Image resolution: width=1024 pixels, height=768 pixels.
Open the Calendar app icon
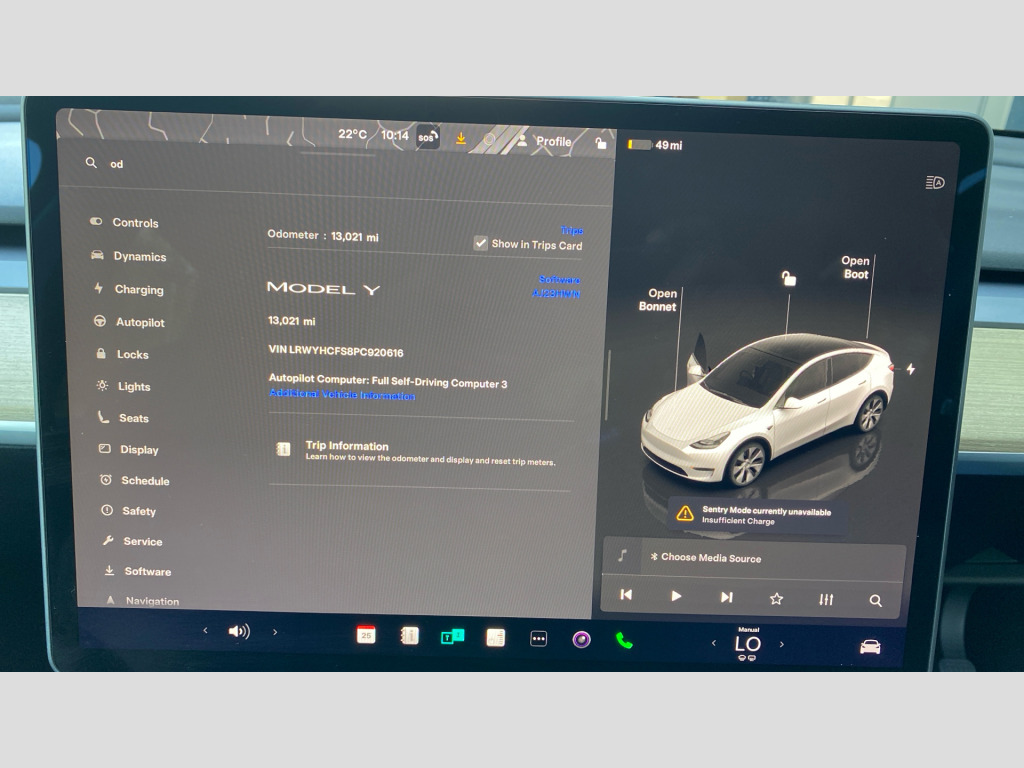coord(366,634)
